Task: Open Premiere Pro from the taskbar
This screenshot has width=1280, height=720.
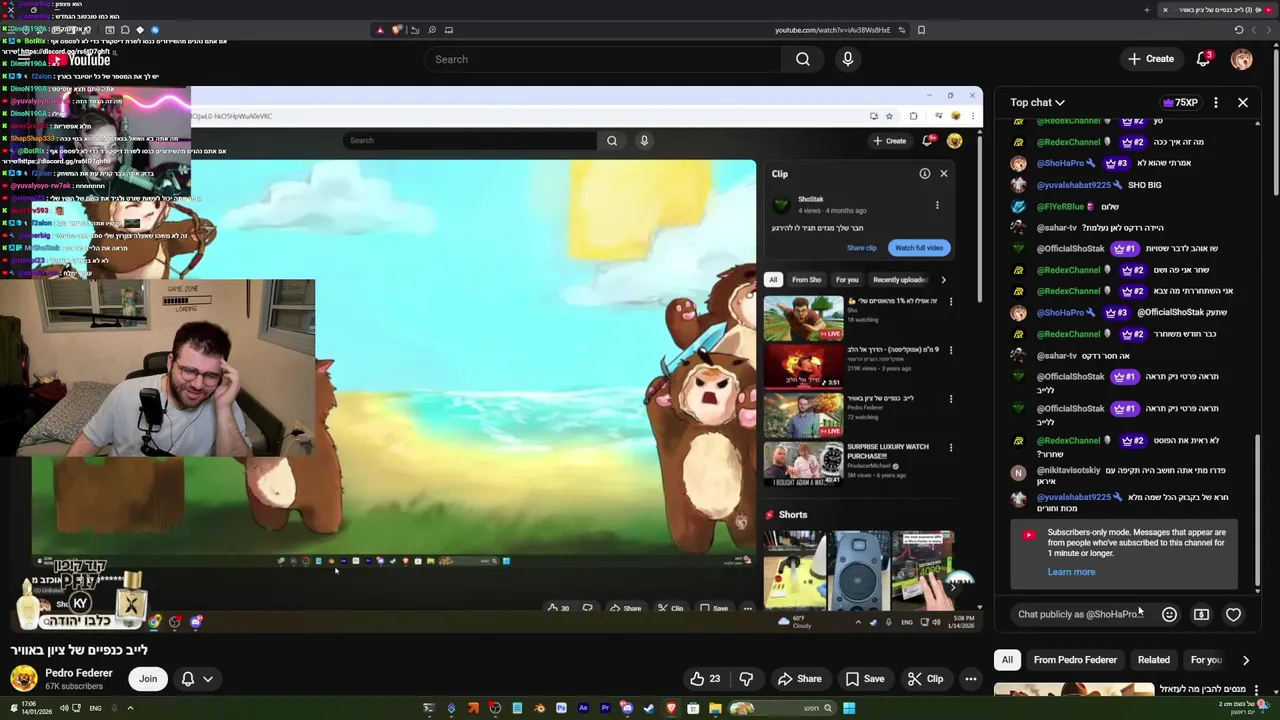Action: click(x=605, y=708)
